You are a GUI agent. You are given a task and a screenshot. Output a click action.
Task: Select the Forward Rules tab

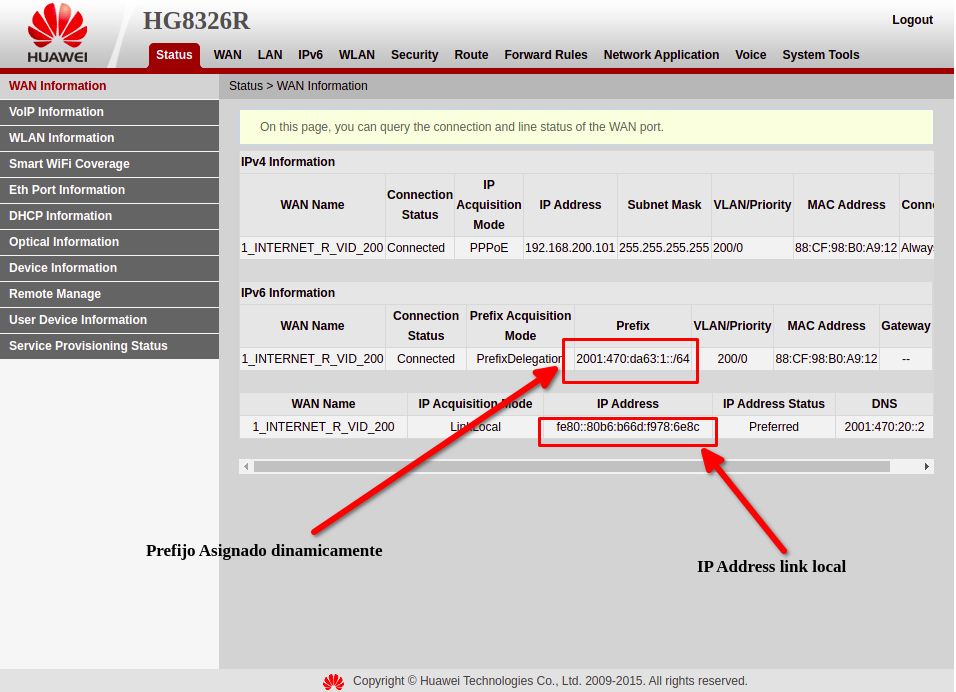(545, 55)
